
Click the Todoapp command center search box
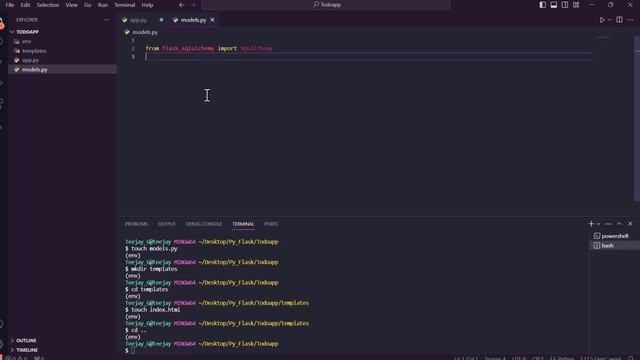pyautogui.click(x=326, y=5)
